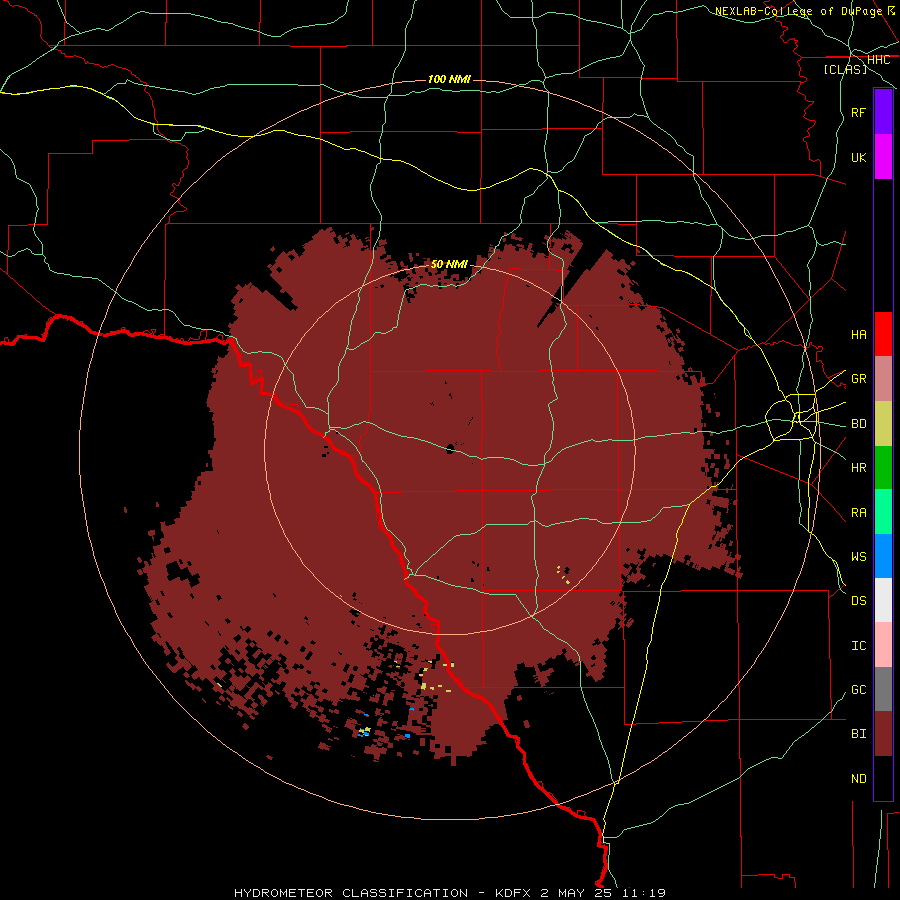The image size is (900, 900).
Task: Click the 'RA' legend label
Action: point(858,513)
